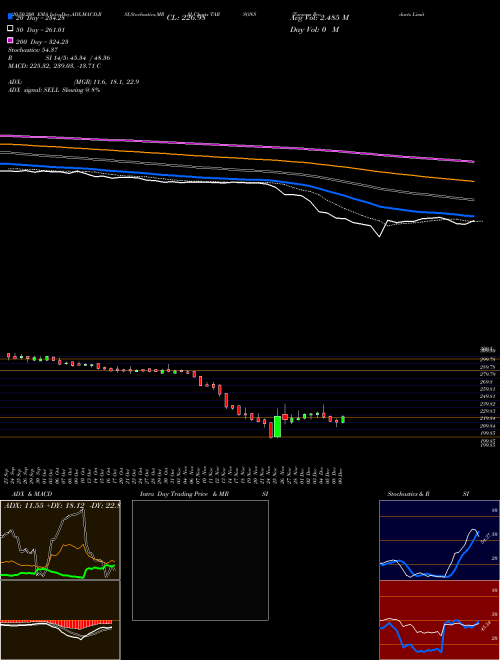The height and width of the screenshot is (660, 500).
Task: Select the 50 Day = 261.01 legend label
Action: pos(40,30)
